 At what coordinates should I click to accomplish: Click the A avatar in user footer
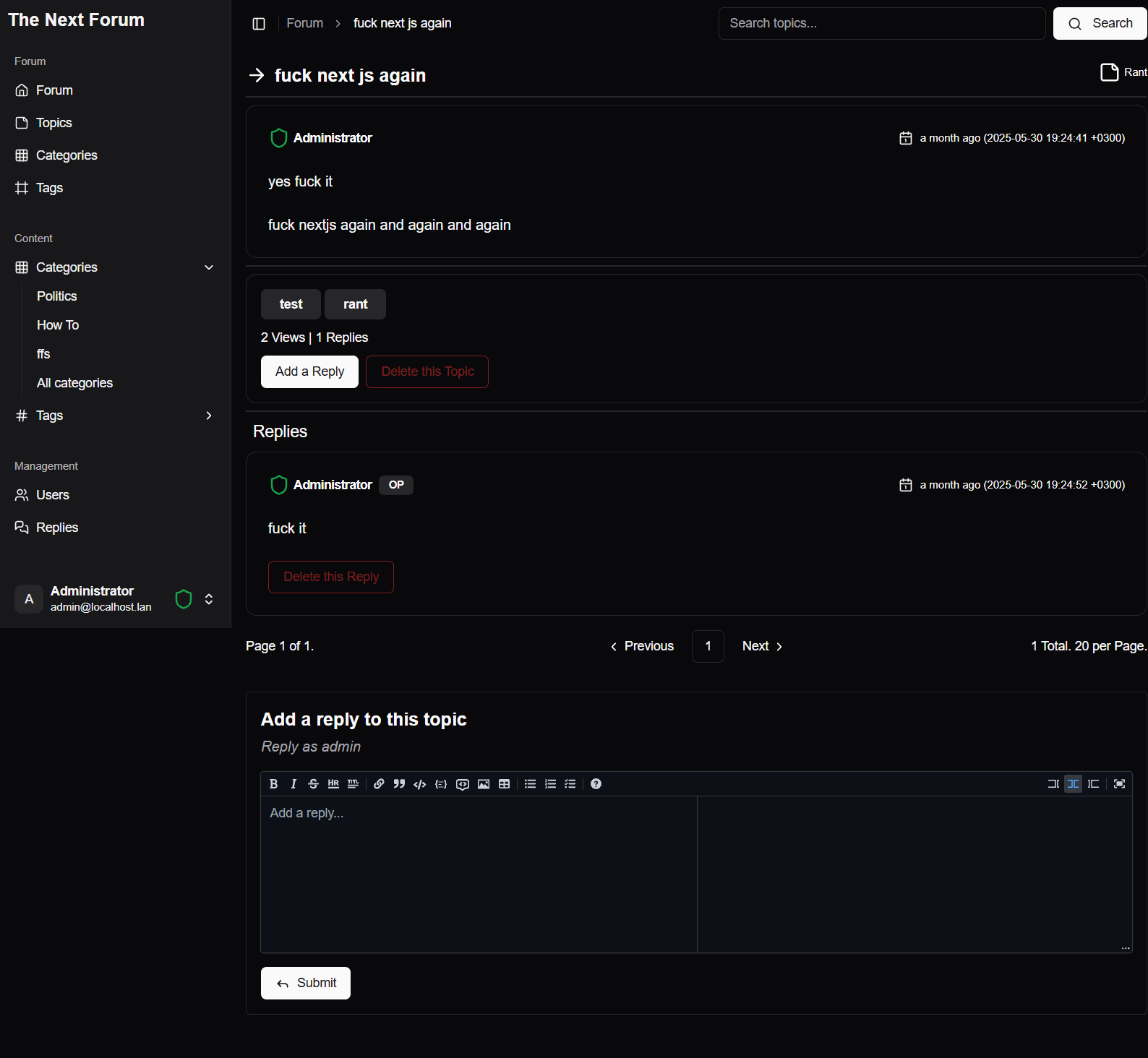pos(29,599)
